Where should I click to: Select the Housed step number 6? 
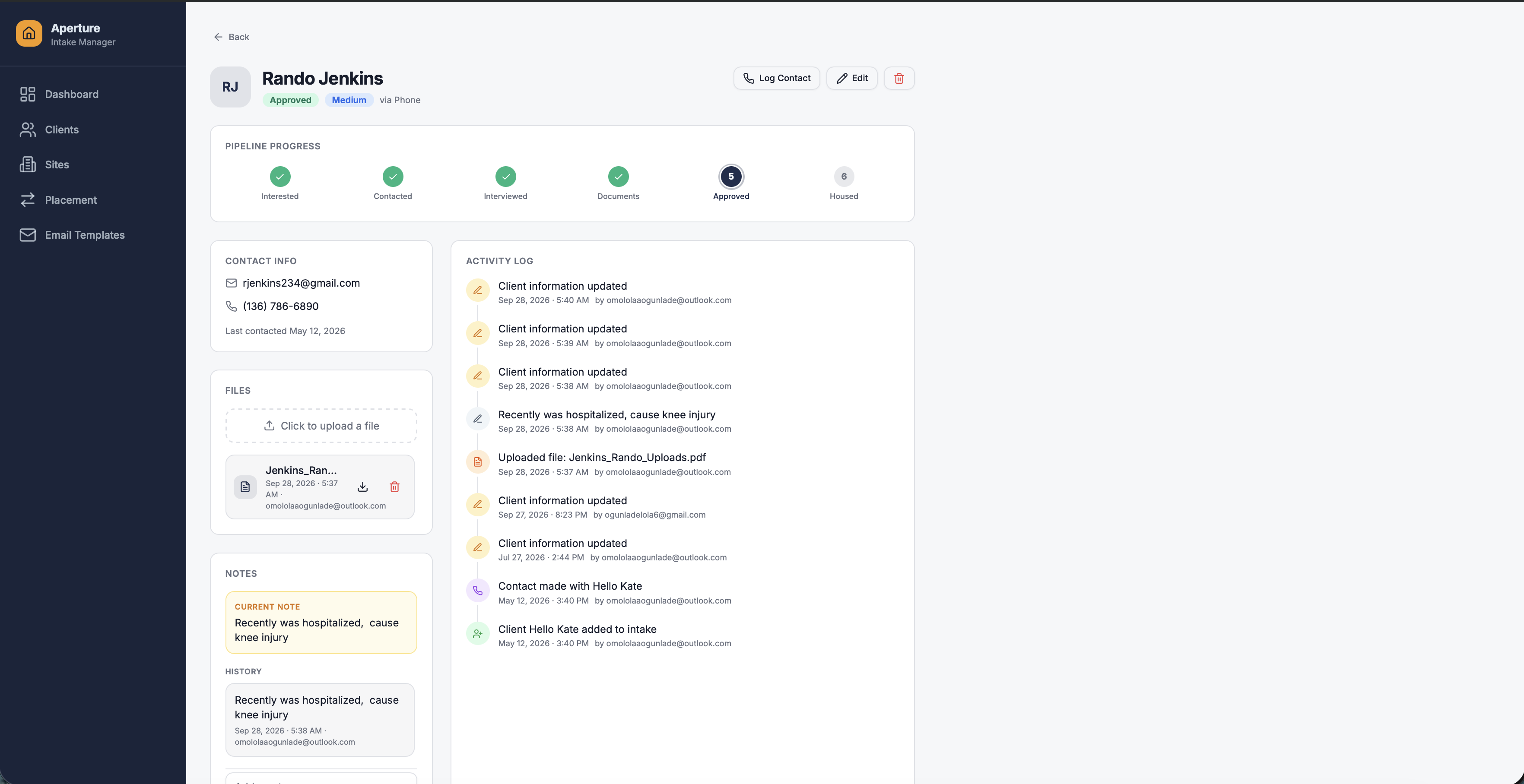[x=844, y=176]
